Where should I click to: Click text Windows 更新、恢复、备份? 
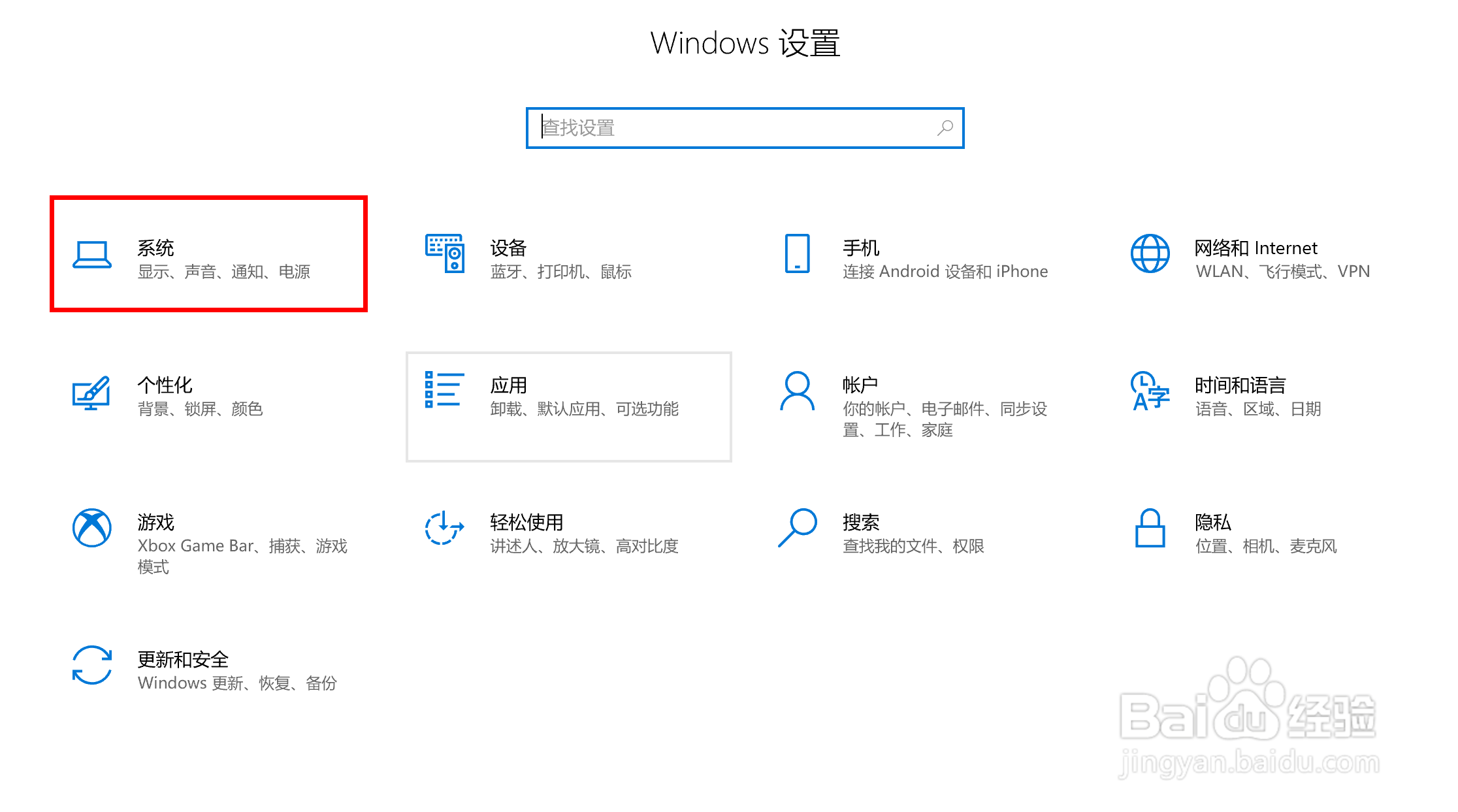pos(237,683)
